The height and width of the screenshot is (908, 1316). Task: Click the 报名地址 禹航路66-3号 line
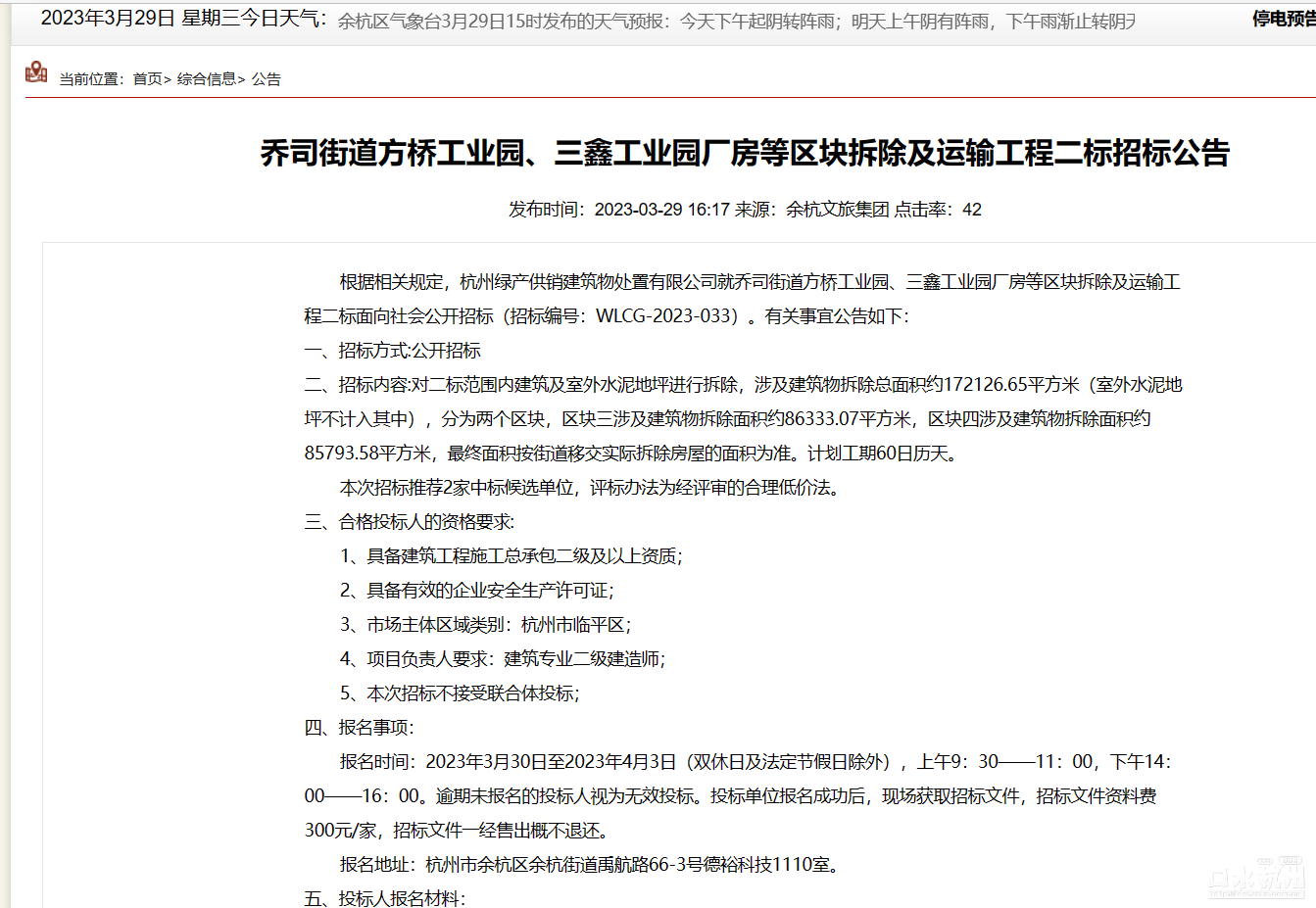(x=590, y=865)
